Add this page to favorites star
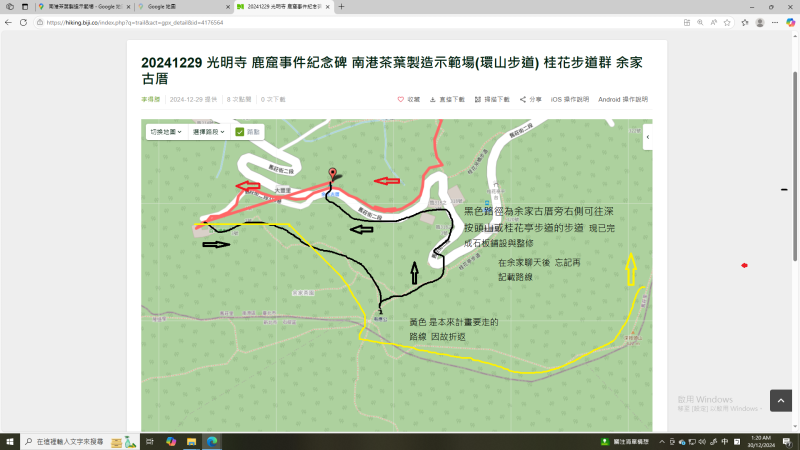 click(x=727, y=22)
